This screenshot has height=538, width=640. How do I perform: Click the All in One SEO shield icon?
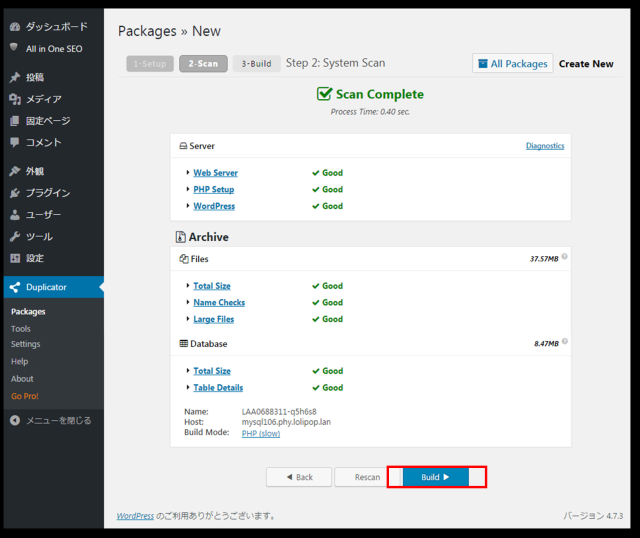coord(14,47)
